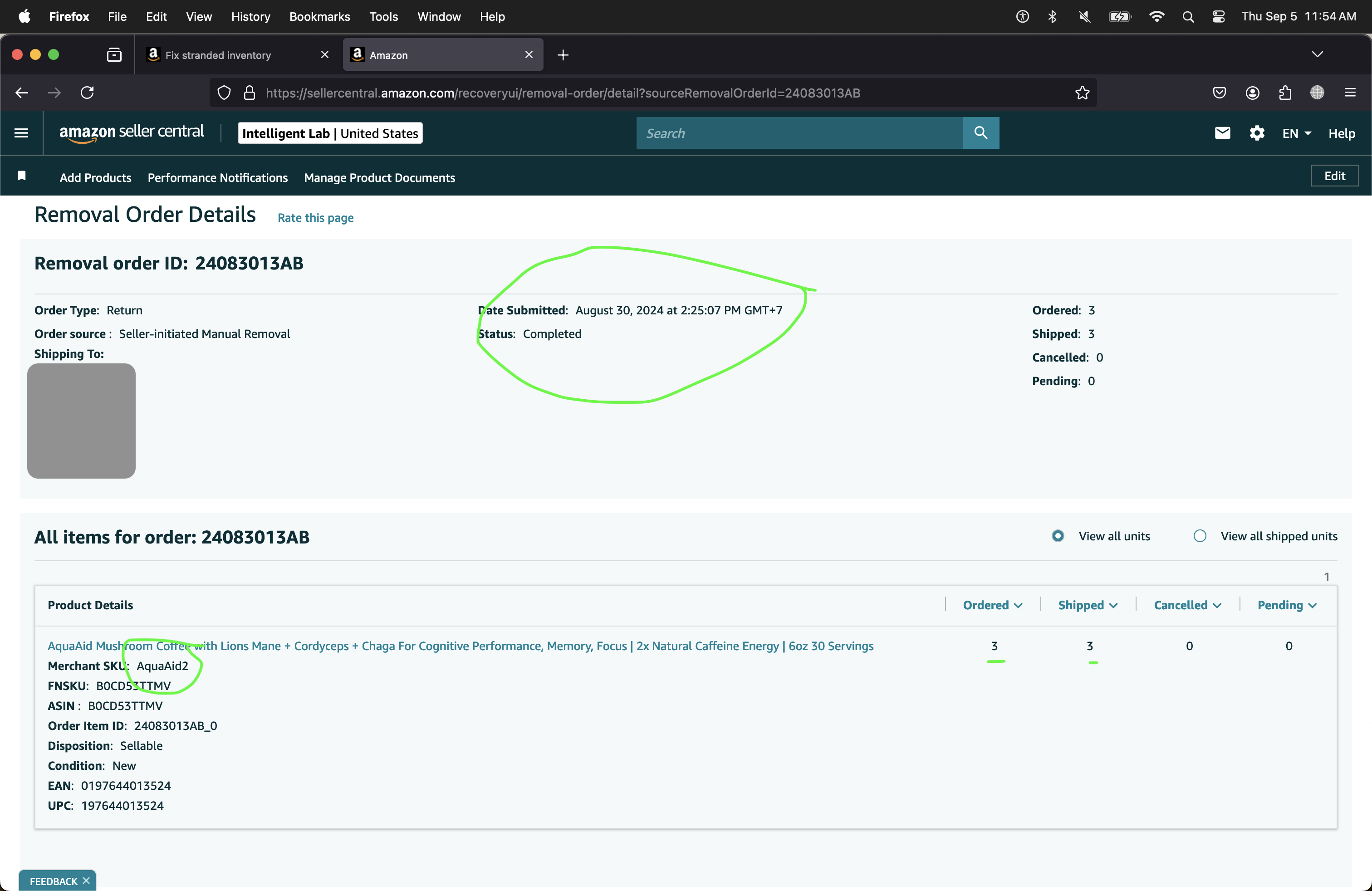
Task: Click the search magnifier button
Action: (980, 133)
